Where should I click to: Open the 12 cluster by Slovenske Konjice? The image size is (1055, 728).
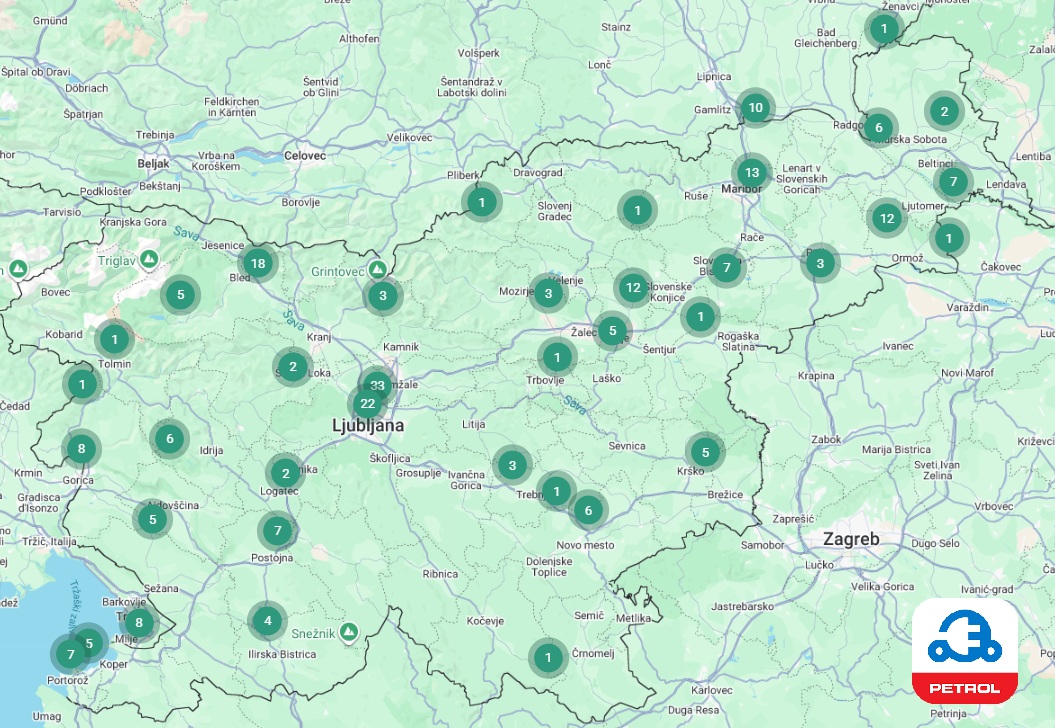coord(633,288)
